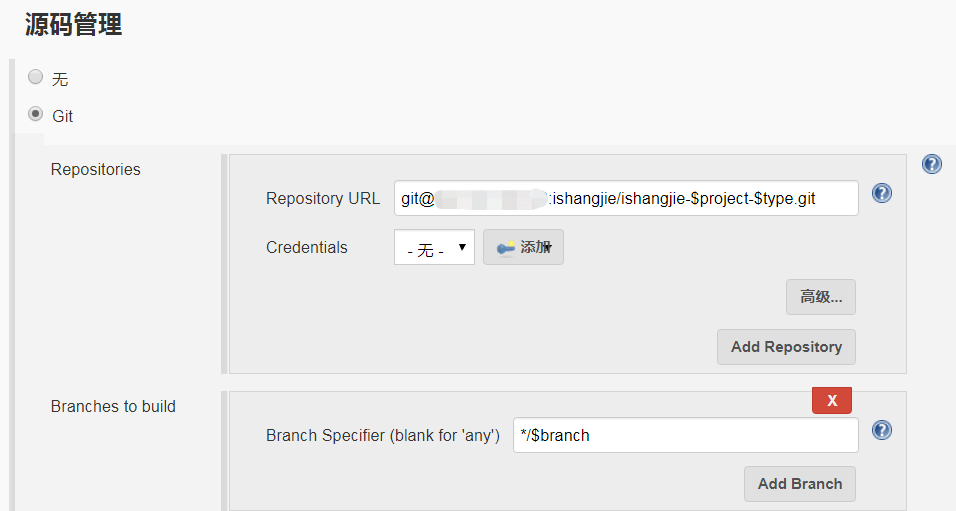Screen dimensions: 956x511
Task: Select the 无 source control radio
Action: 35,77
